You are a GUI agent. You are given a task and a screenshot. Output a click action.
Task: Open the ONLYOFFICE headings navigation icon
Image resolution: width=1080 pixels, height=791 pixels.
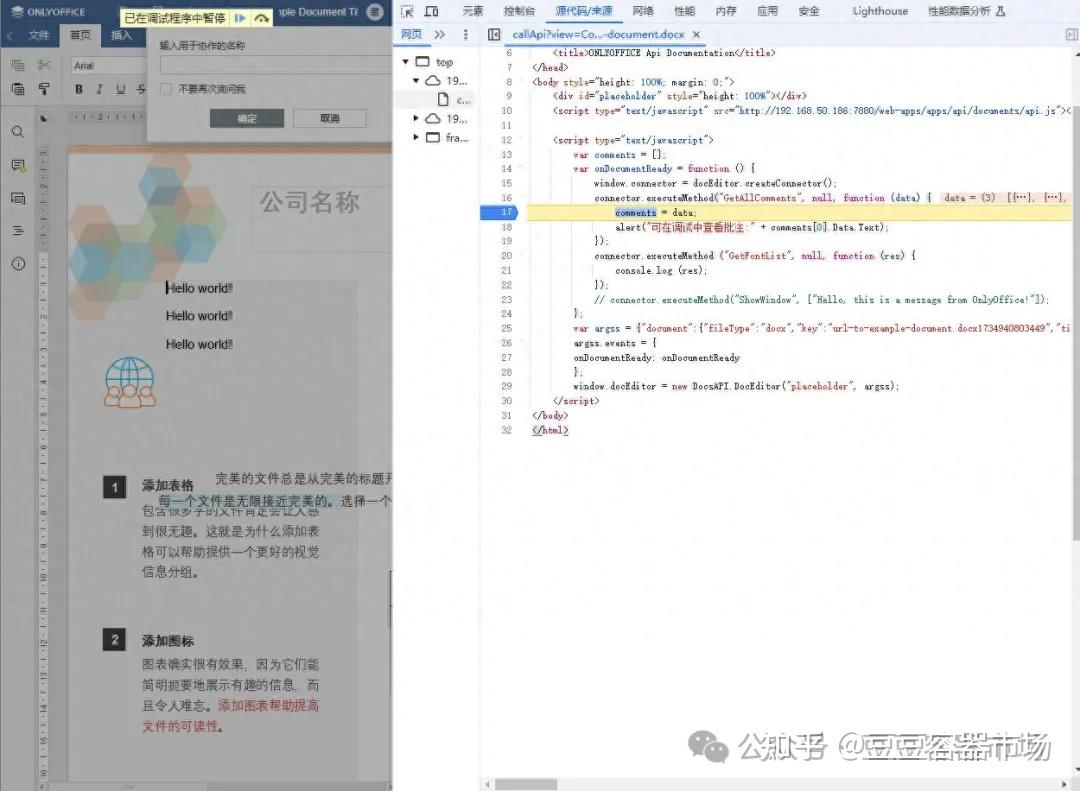(18, 230)
